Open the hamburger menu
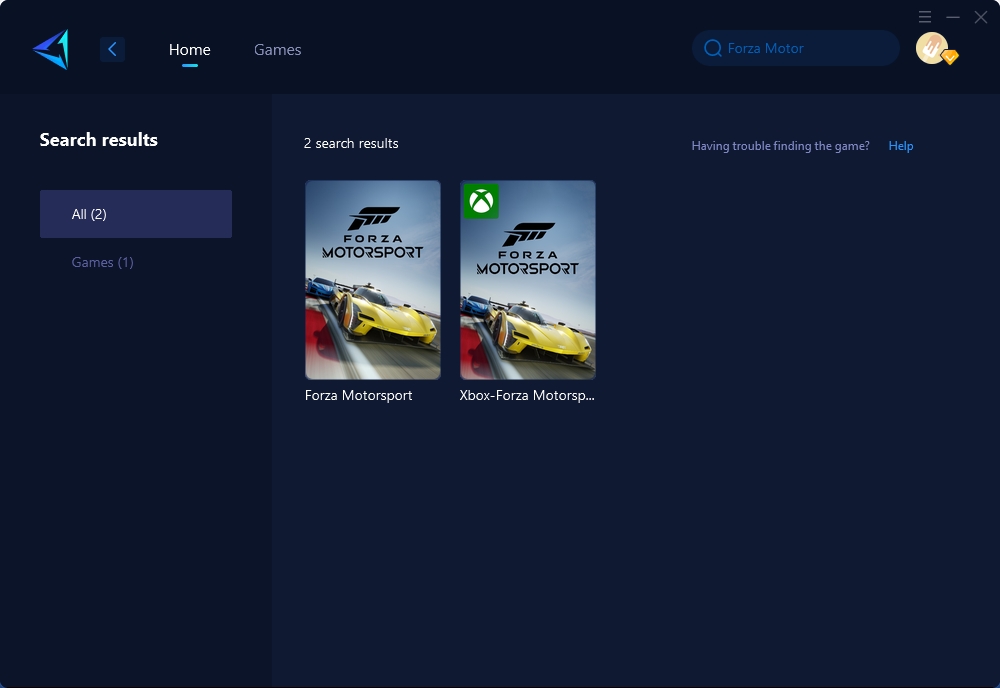This screenshot has height=688, width=1000. coord(925,17)
